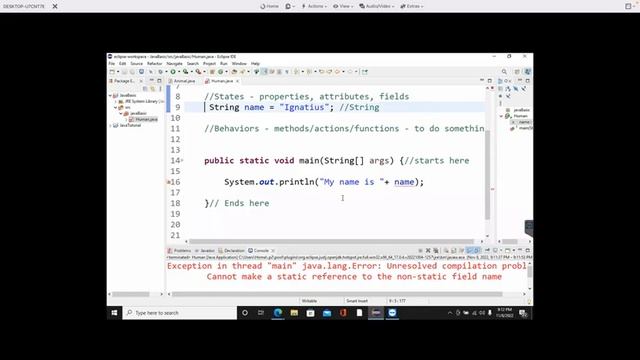This screenshot has height=360, width=640.
Task: Open the Eclipse icon on the taskbar
Action: [376, 313]
